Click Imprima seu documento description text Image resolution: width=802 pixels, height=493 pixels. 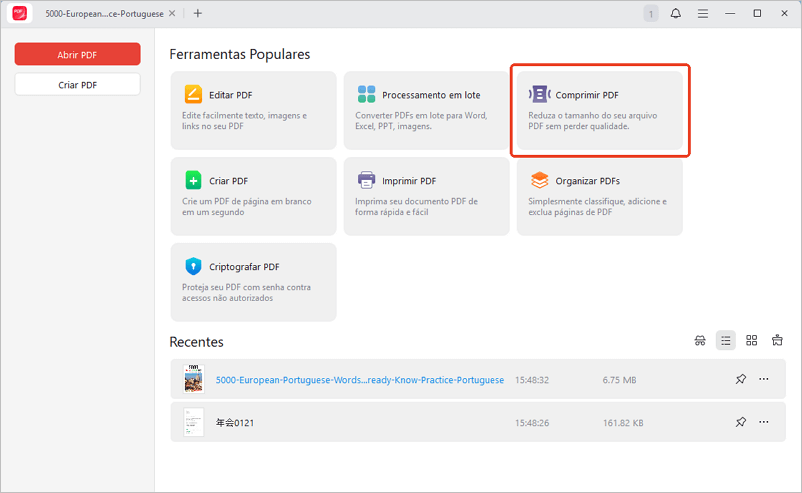[416, 207]
